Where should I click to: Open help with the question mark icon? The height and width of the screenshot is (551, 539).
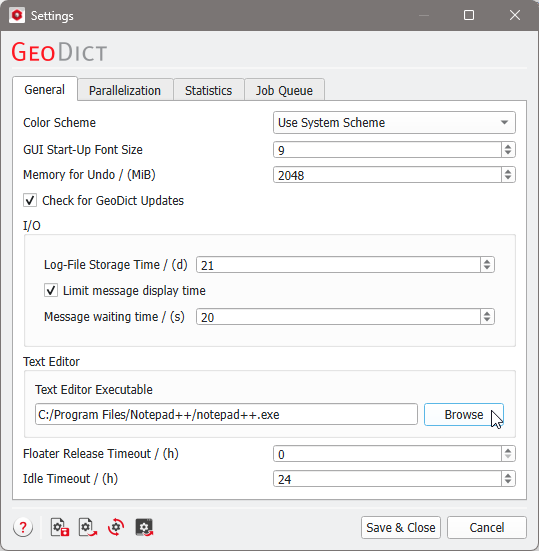click(x=23, y=527)
